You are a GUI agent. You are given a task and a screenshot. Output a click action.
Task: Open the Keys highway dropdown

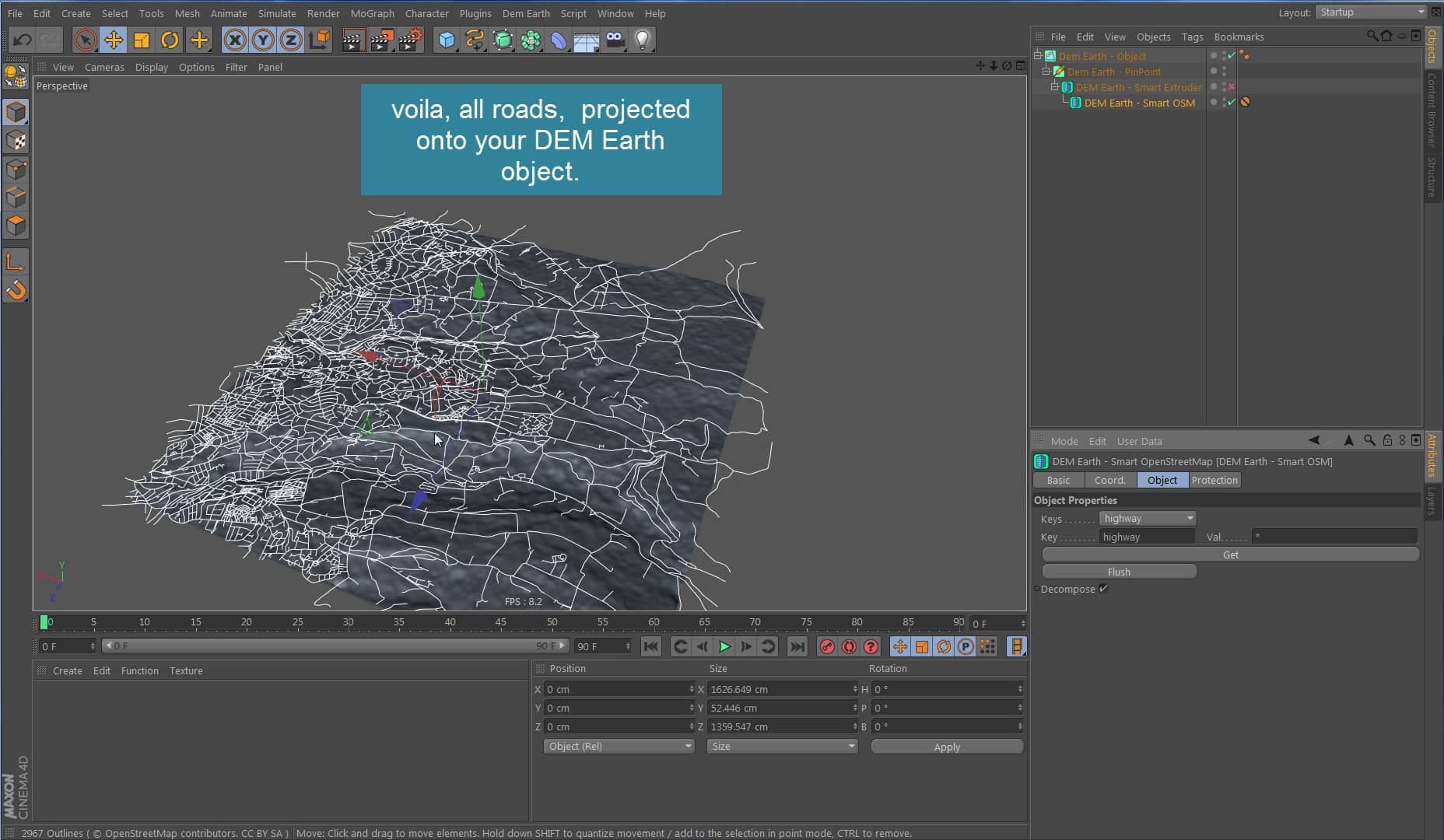pos(1189,518)
